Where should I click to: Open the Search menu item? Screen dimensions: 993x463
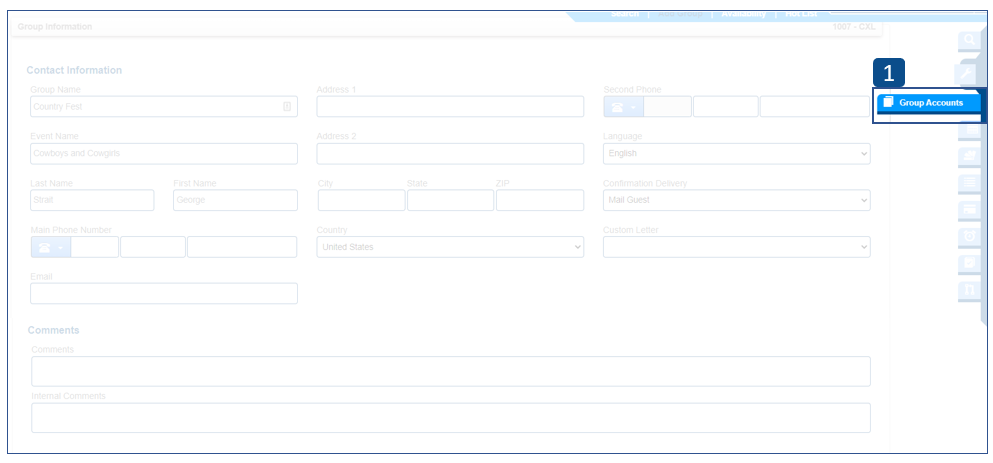(x=625, y=14)
